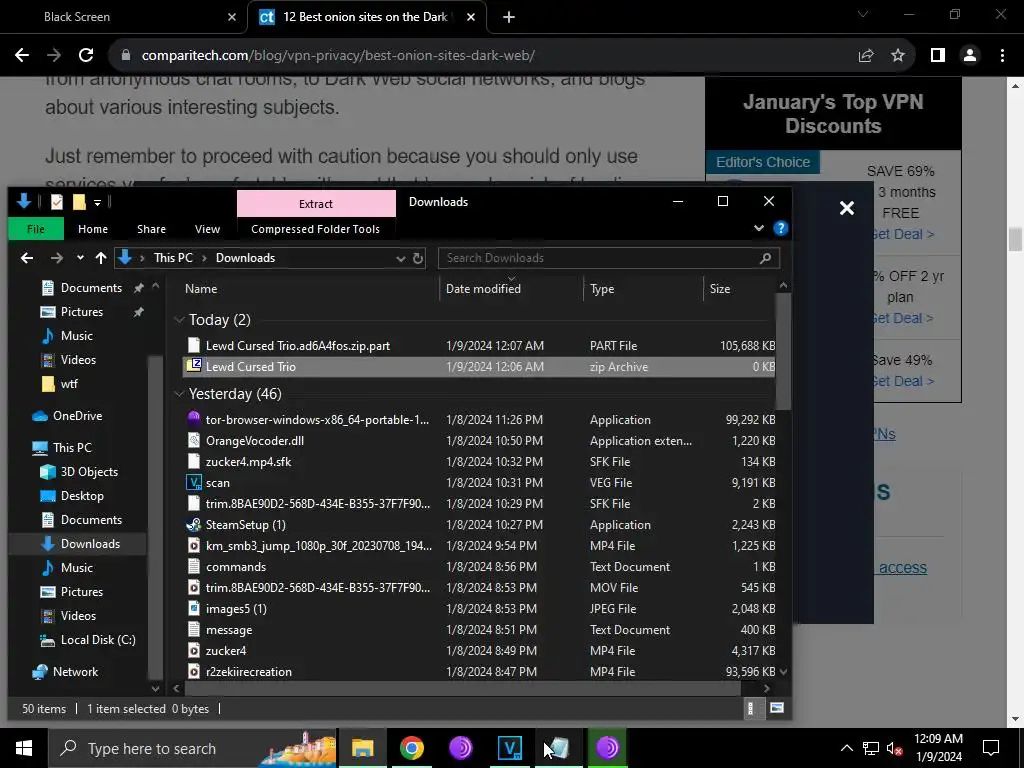Click the Properties quick access icon in title bar
The height and width of the screenshot is (768, 1024).
[x=57, y=202]
